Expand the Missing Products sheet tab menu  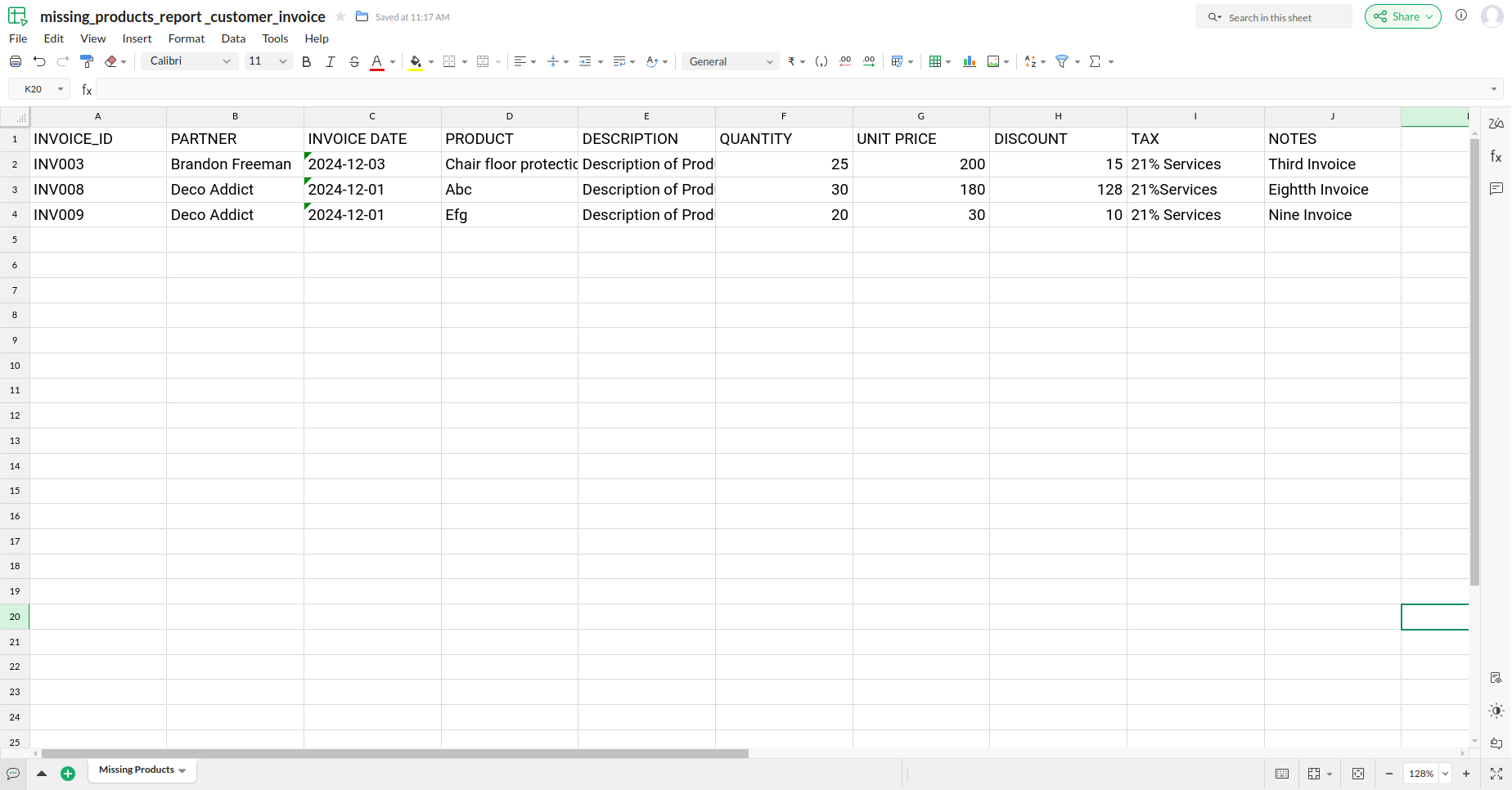click(182, 770)
